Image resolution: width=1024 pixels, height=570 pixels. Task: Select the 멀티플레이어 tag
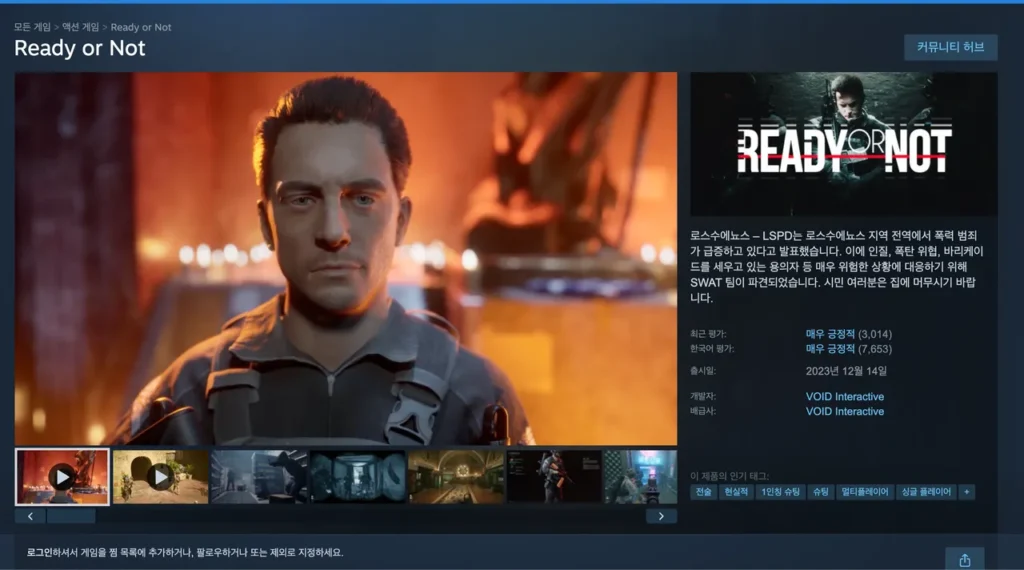(x=865, y=492)
